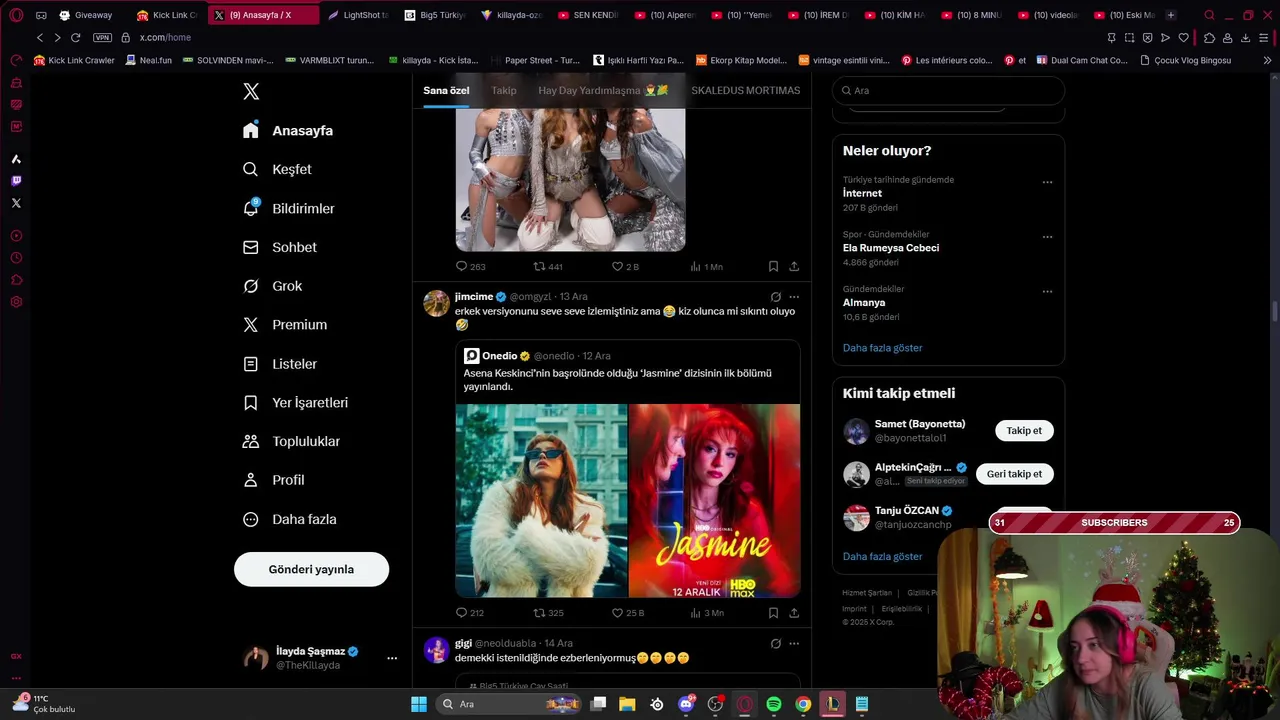This screenshot has height=720, width=1280.
Task: Open player icon in Opera sidebar
Action: (x=16, y=236)
